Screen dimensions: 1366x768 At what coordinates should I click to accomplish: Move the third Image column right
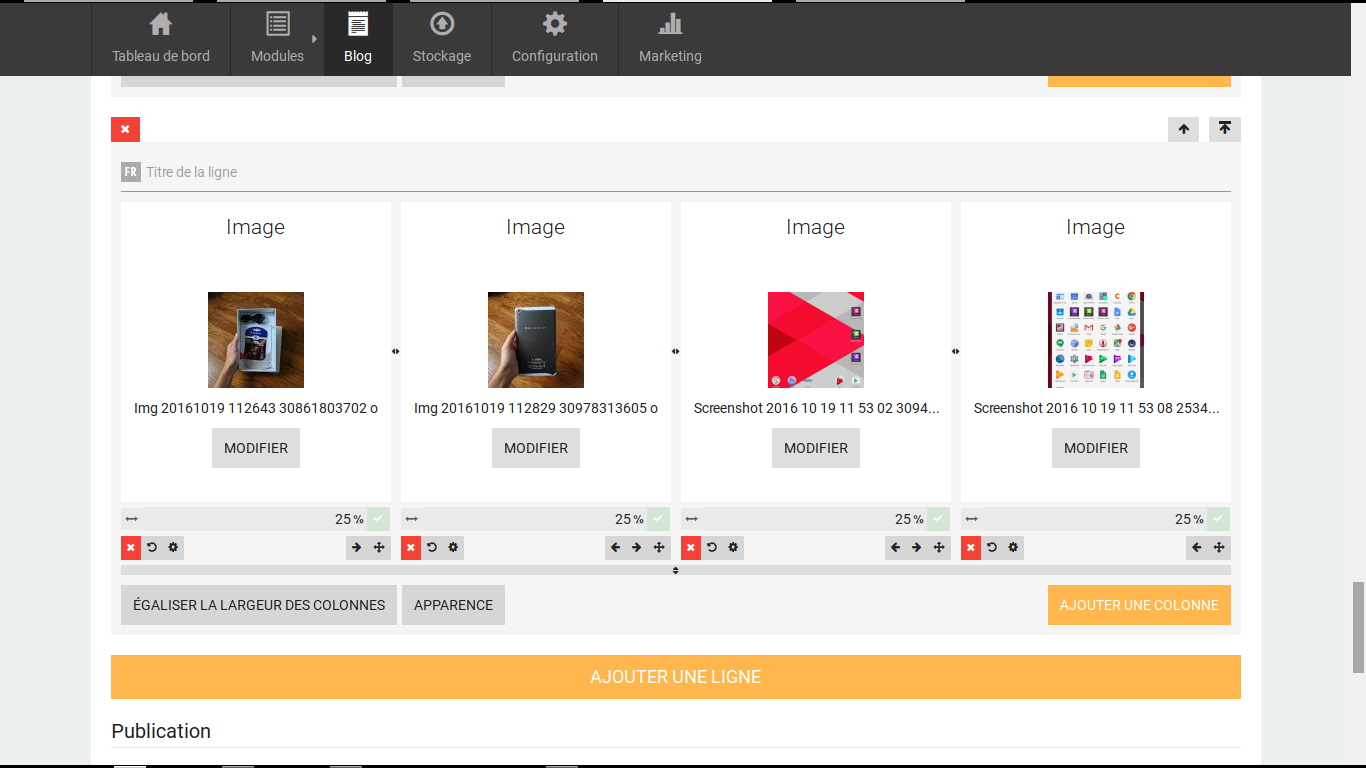point(916,548)
